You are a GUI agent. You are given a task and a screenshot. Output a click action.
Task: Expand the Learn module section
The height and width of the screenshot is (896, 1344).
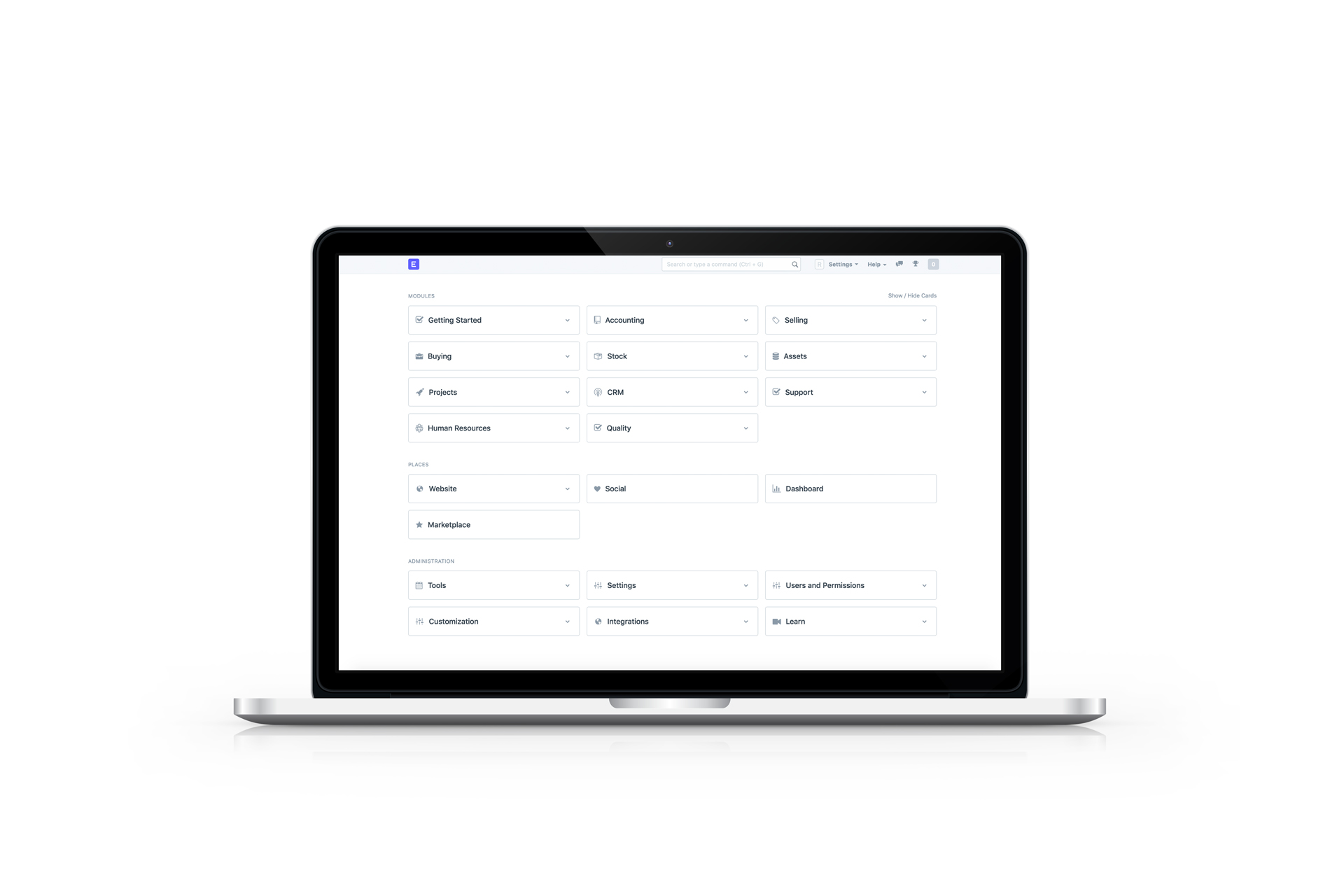point(924,621)
